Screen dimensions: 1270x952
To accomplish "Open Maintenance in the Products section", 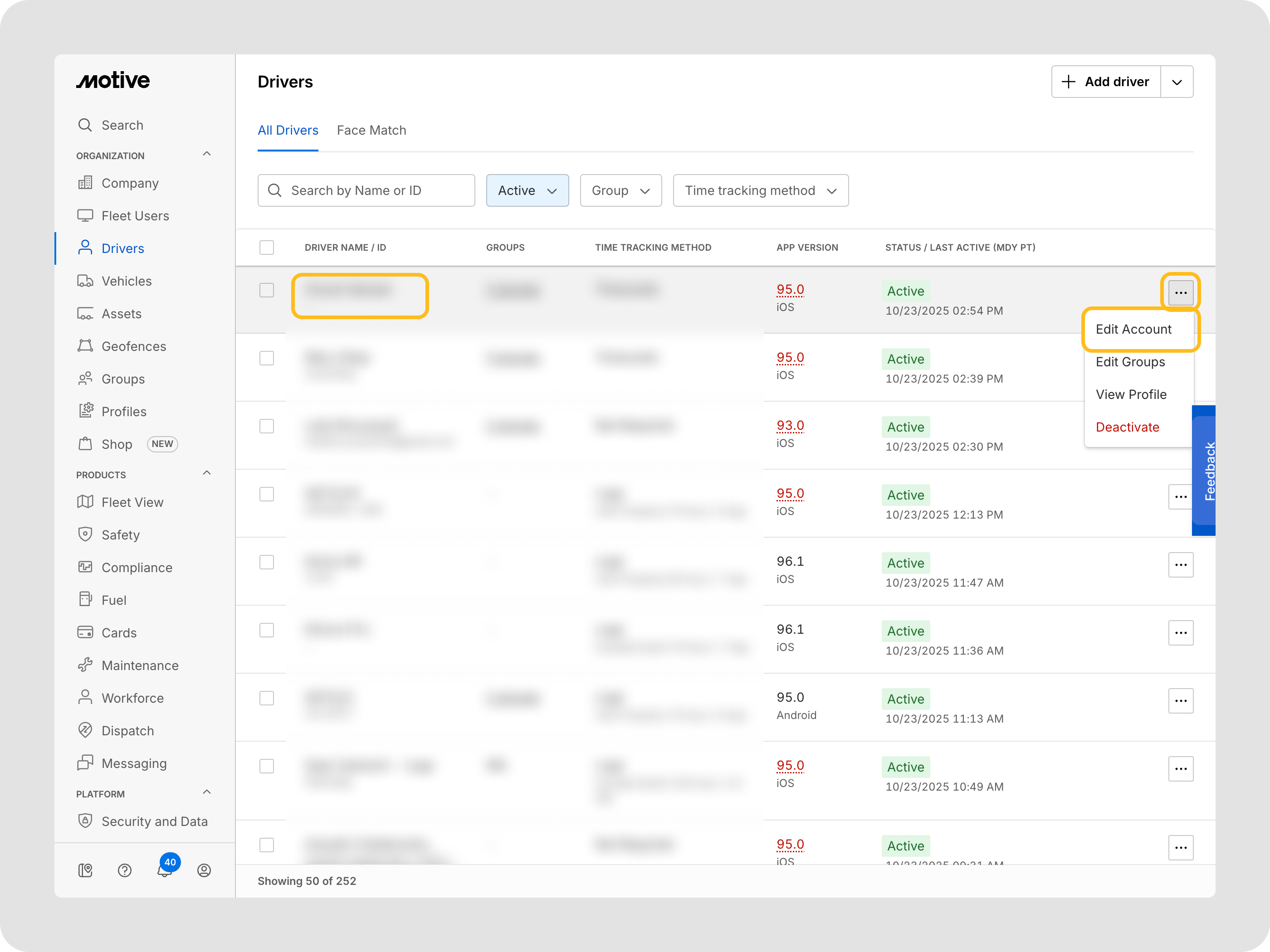I will 140,665.
